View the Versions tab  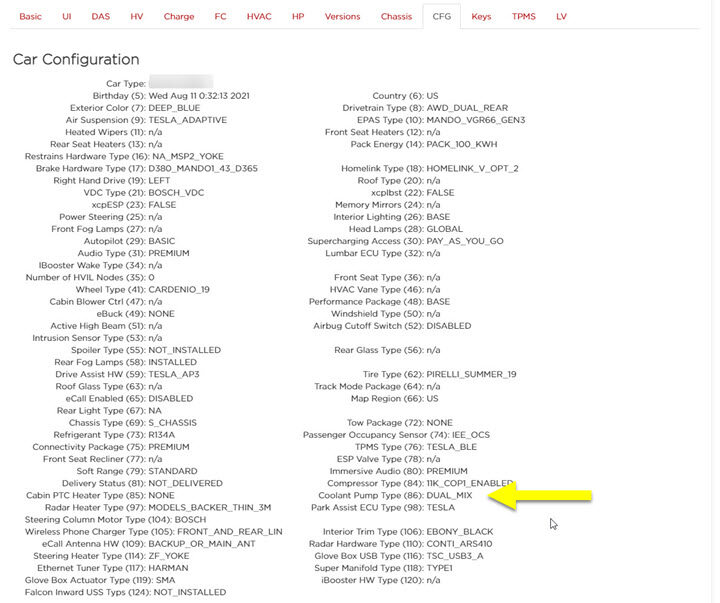click(x=343, y=17)
